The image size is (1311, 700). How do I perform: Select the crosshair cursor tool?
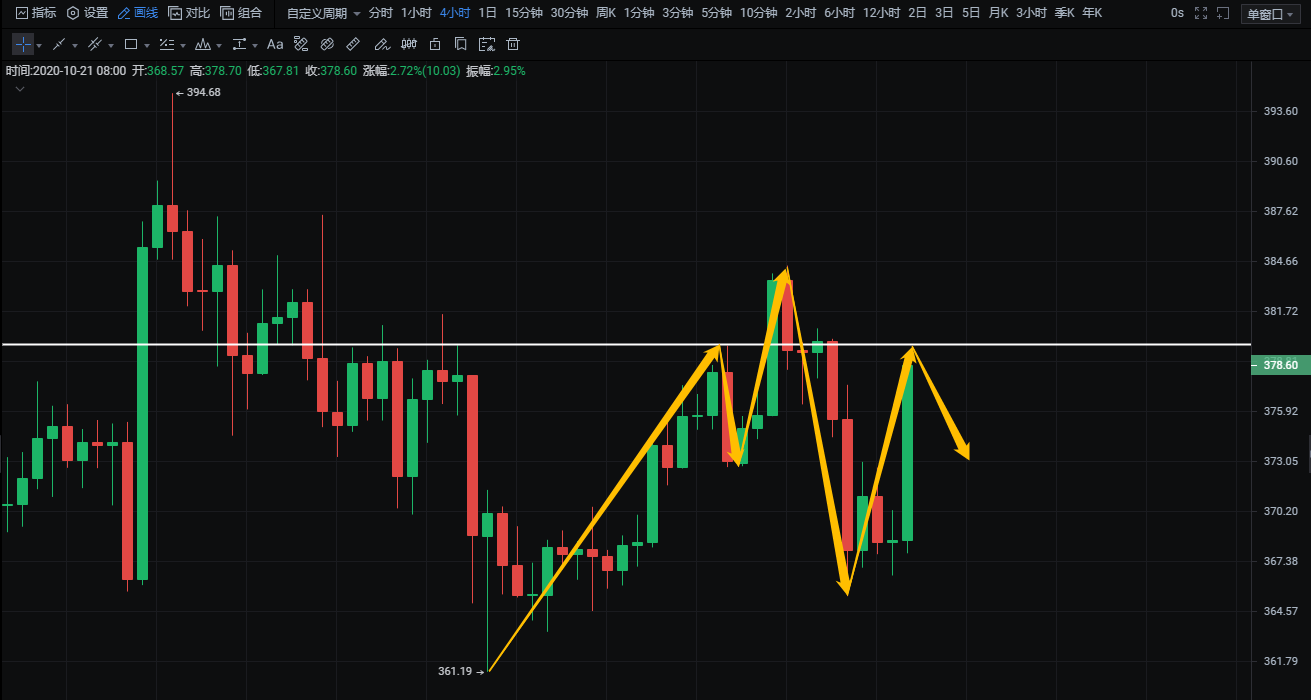tap(22, 45)
